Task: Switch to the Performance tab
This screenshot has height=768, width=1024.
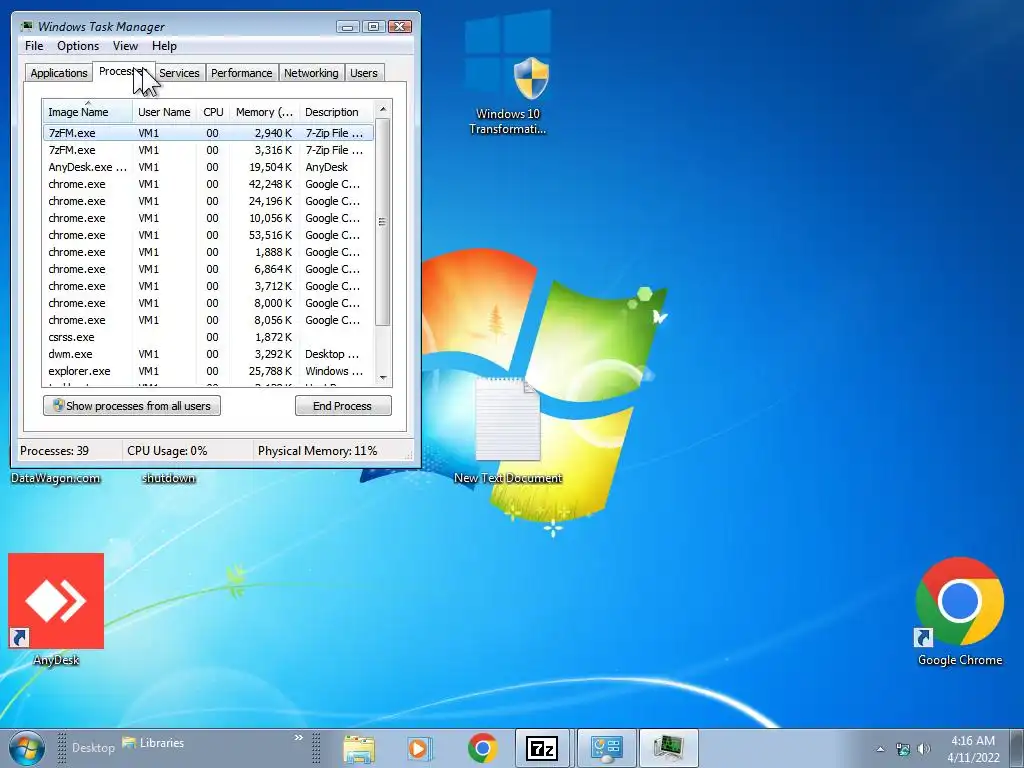Action: [242, 73]
